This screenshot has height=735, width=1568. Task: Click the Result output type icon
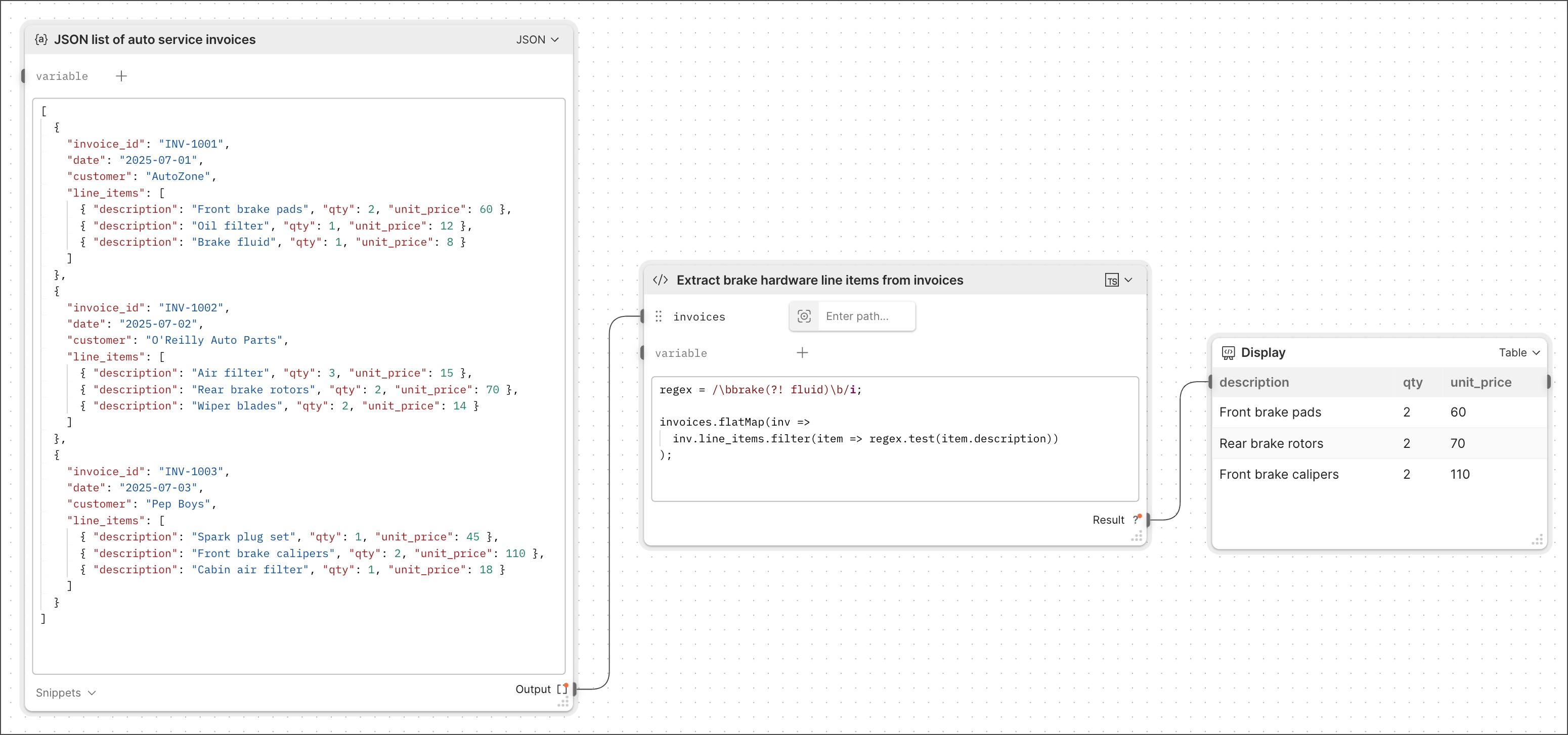tap(1137, 519)
